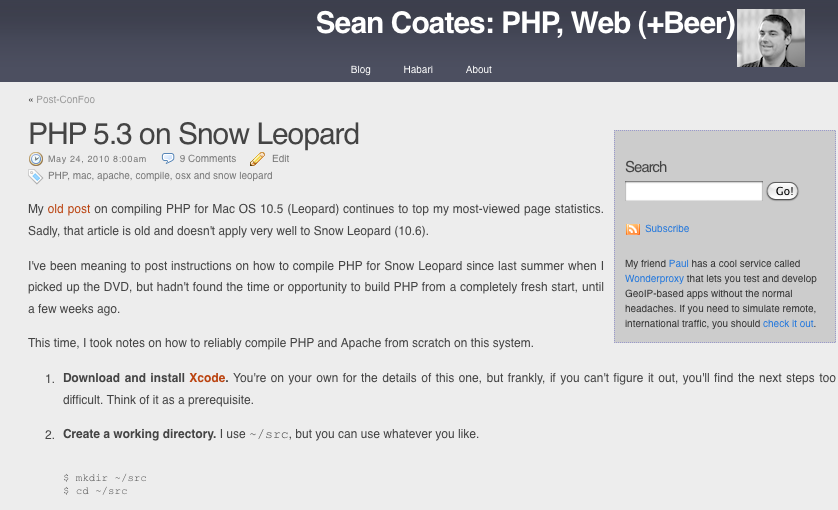This screenshot has height=510, width=838.
Task: Follow the Subscribe link
Action: (667, 228)
